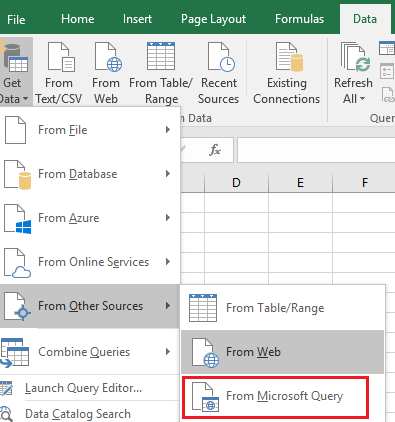Click the submenu From Table/Range grid icon

pyautogui.click(x=203, y=308)
